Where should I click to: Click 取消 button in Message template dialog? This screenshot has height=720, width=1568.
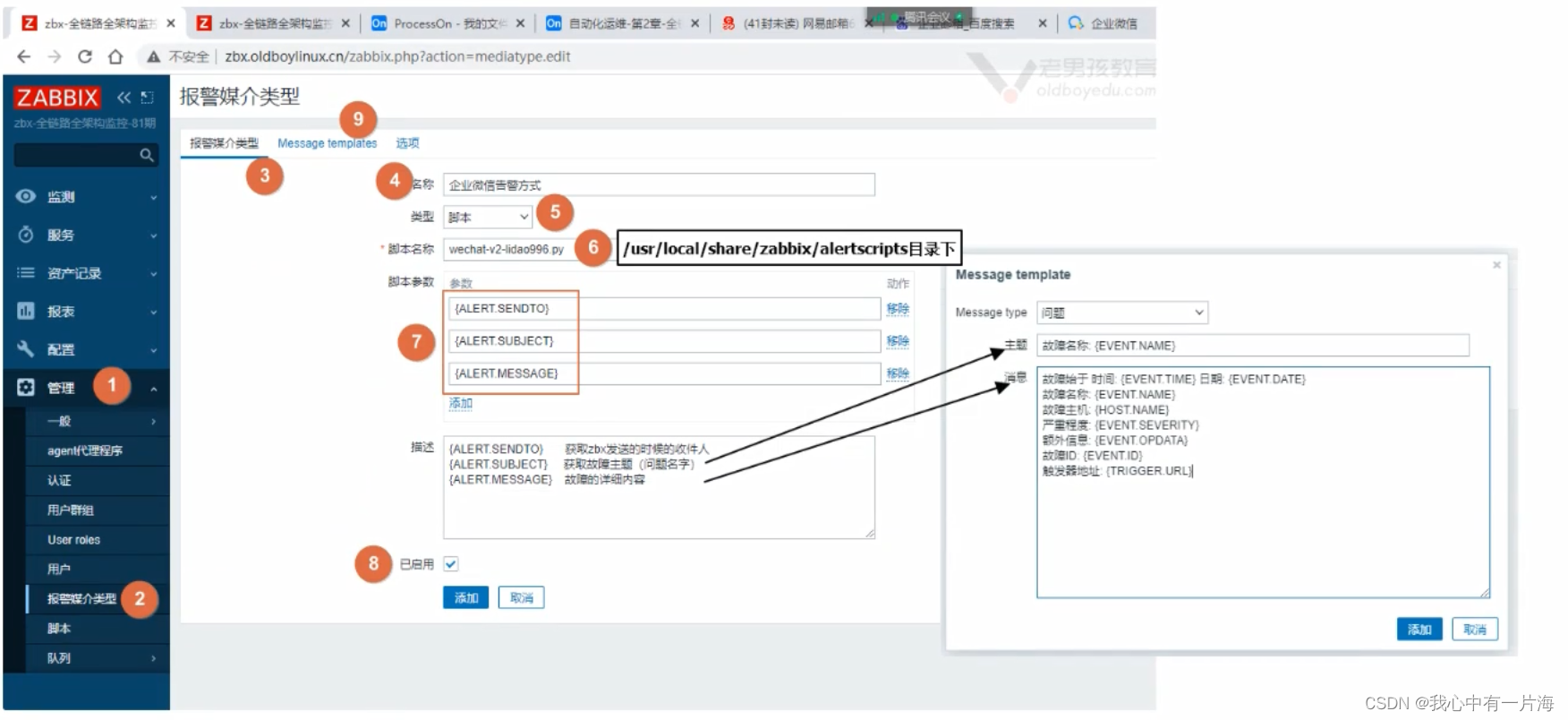coord(1475,629)
